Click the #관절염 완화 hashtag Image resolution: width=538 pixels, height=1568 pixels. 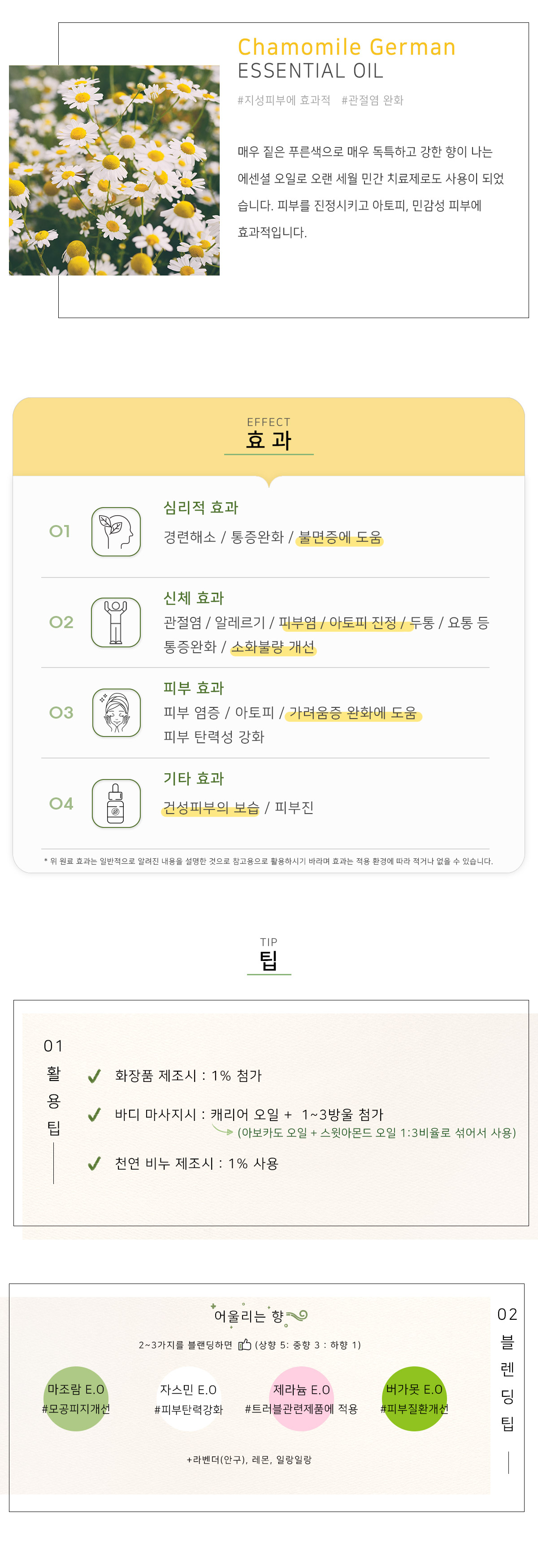pyautogui.click(x=372, y=100)
